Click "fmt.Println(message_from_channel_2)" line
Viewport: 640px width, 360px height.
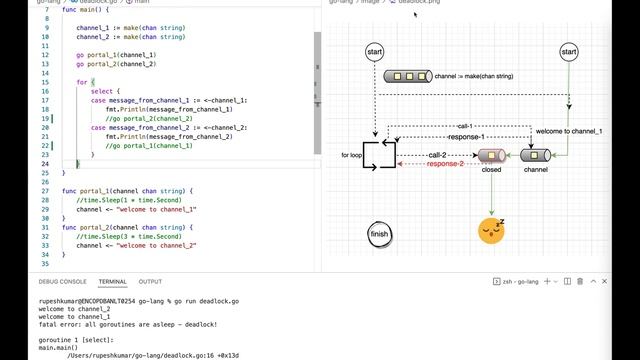(169, 137)
